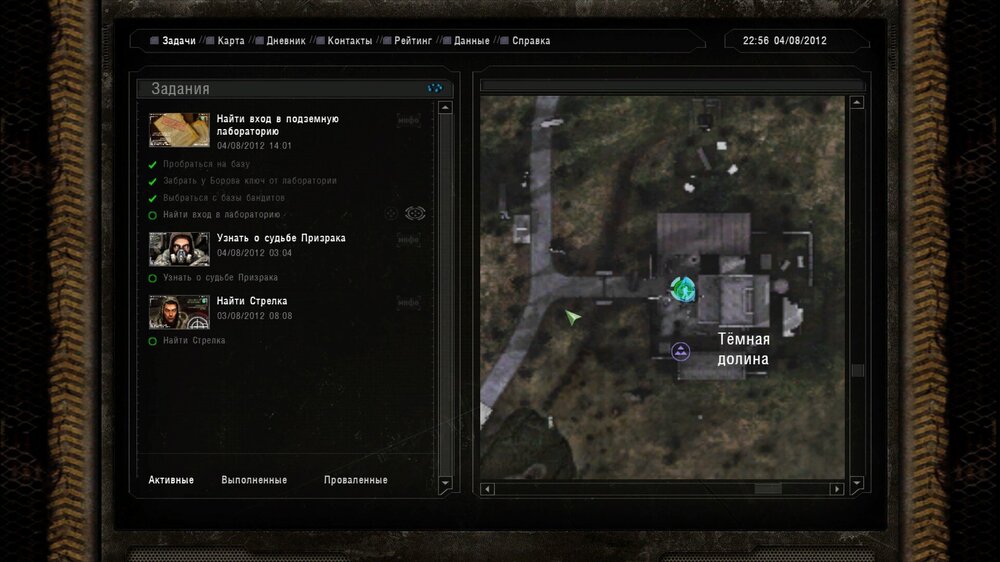Viewport: 1000px width, 562px height.
Task: Click the Тёмная долина map label
Action: click(744, 349)
